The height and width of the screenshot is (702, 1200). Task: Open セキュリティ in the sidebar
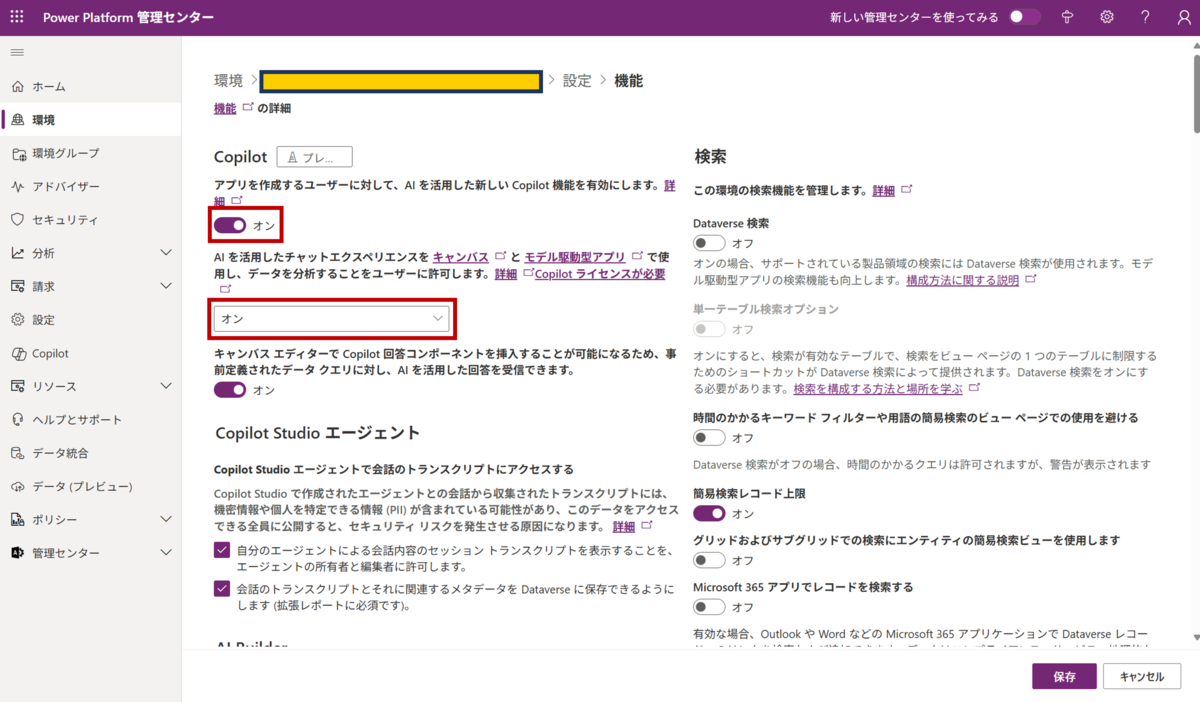90,219
